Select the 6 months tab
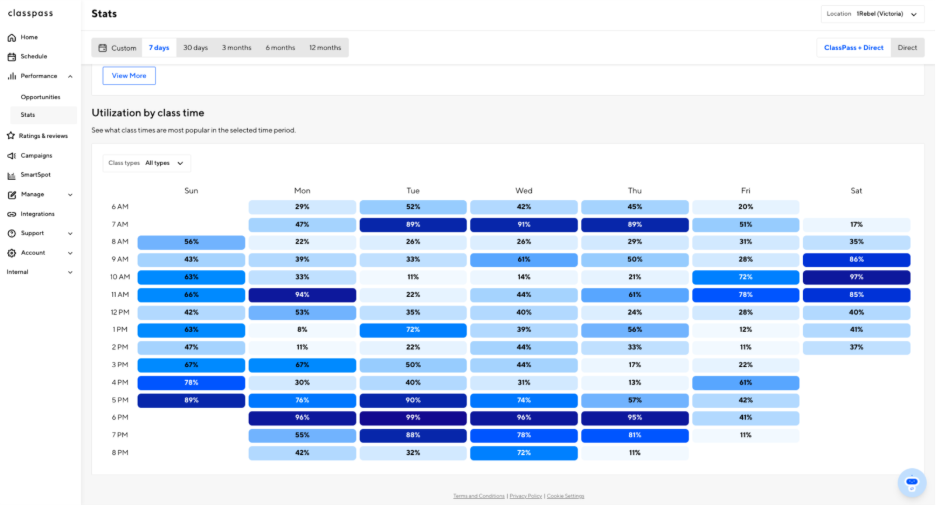The width and height of the screenshot is (936, 505). pyautogui.click(x=280, y=48)
